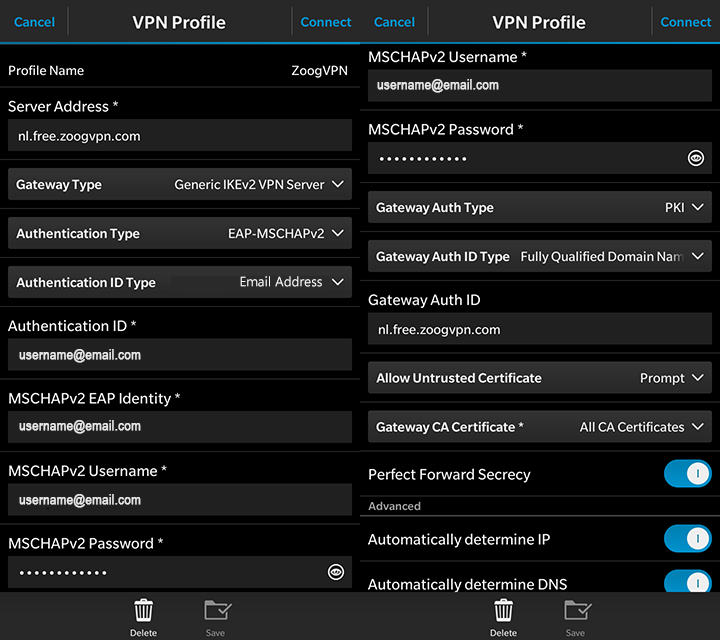720x640 pixels.
Task: Click the Server Address input field
Action: (x=180, y=136)
